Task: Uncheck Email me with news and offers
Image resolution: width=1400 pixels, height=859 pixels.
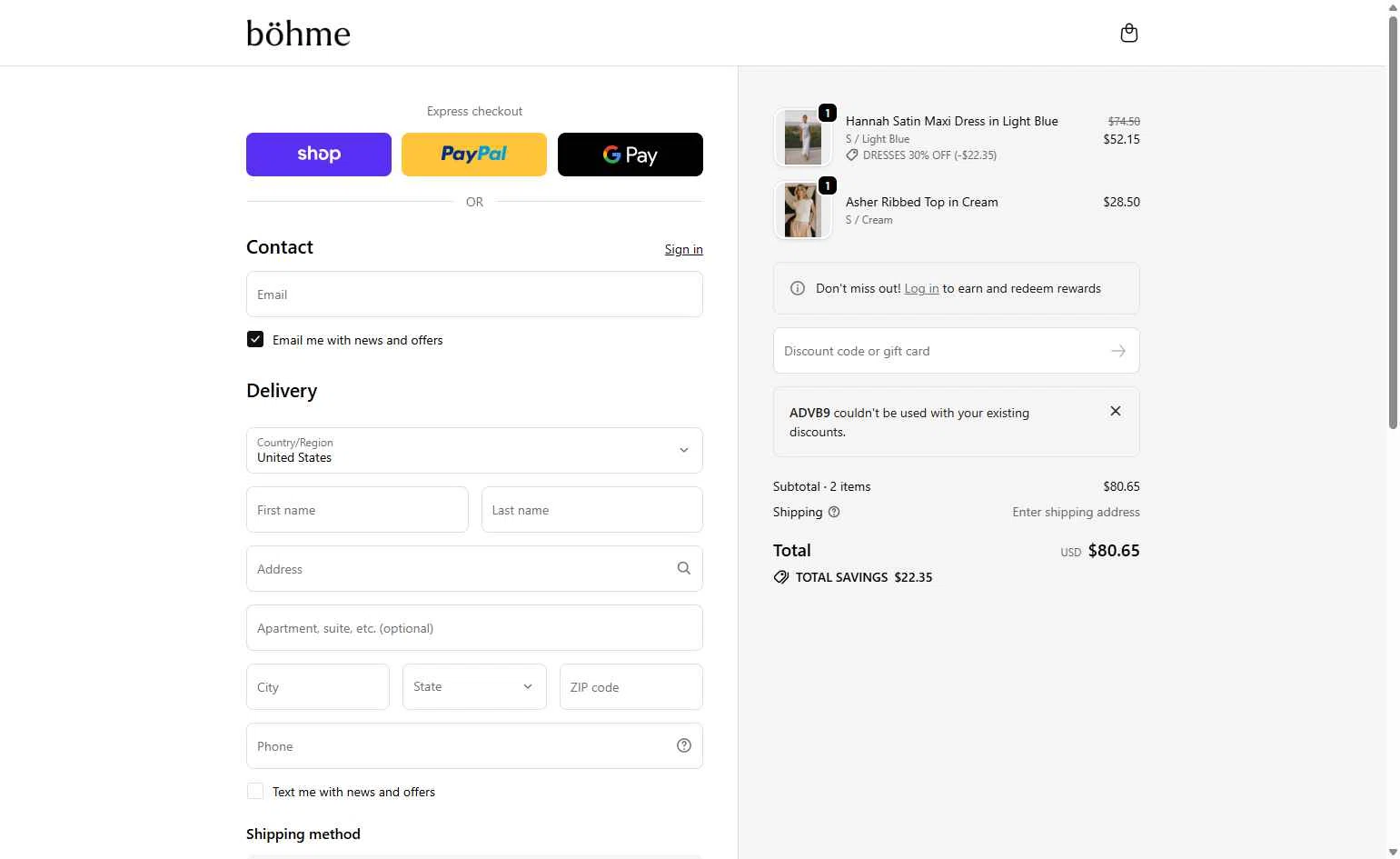Action: pyautogui.click(x=255, y=339)
